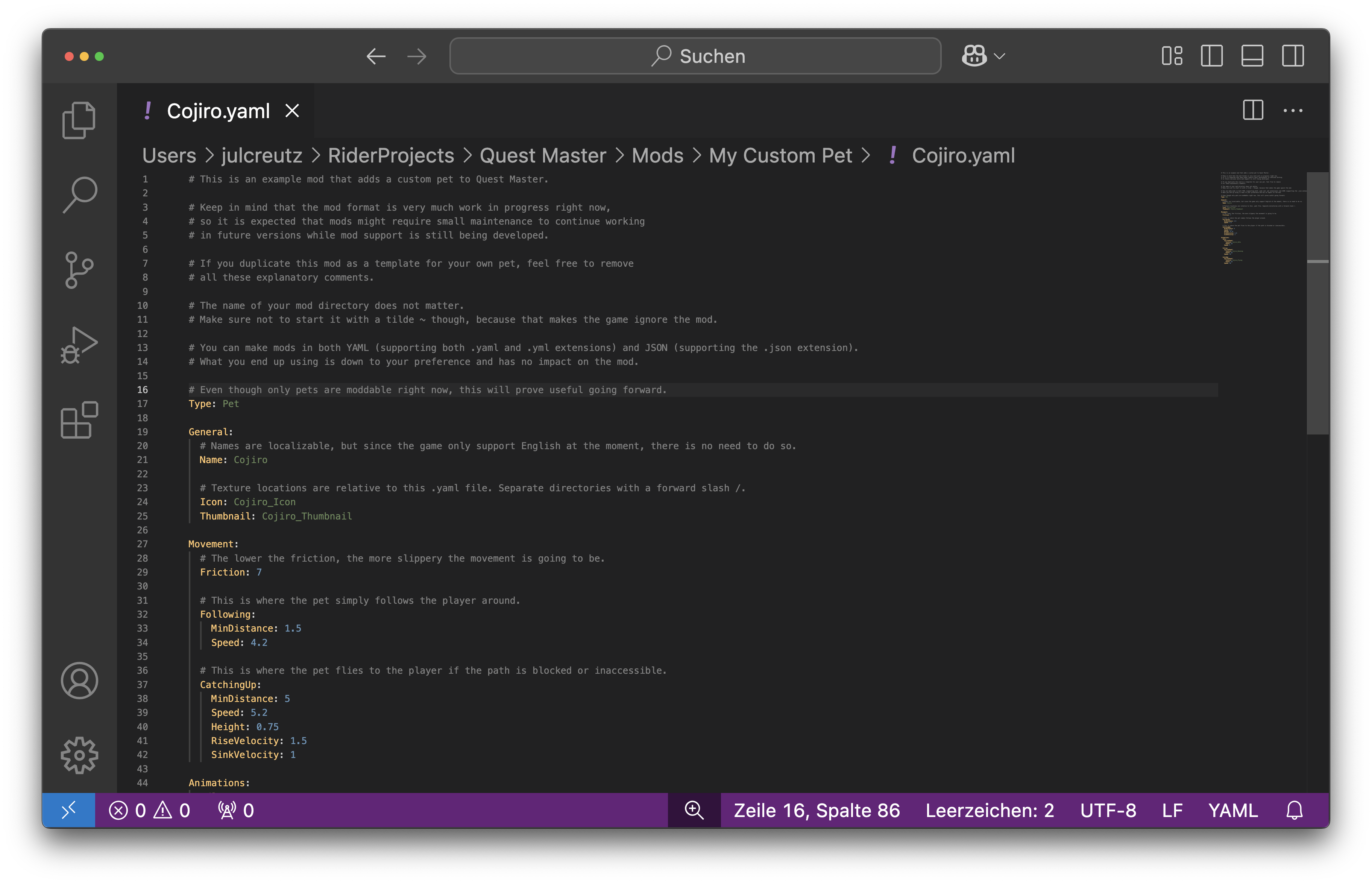Click the vertical scrollbar thumb
The width and height of the screenshot is (1372, 884).
[x=1318, y=303]
